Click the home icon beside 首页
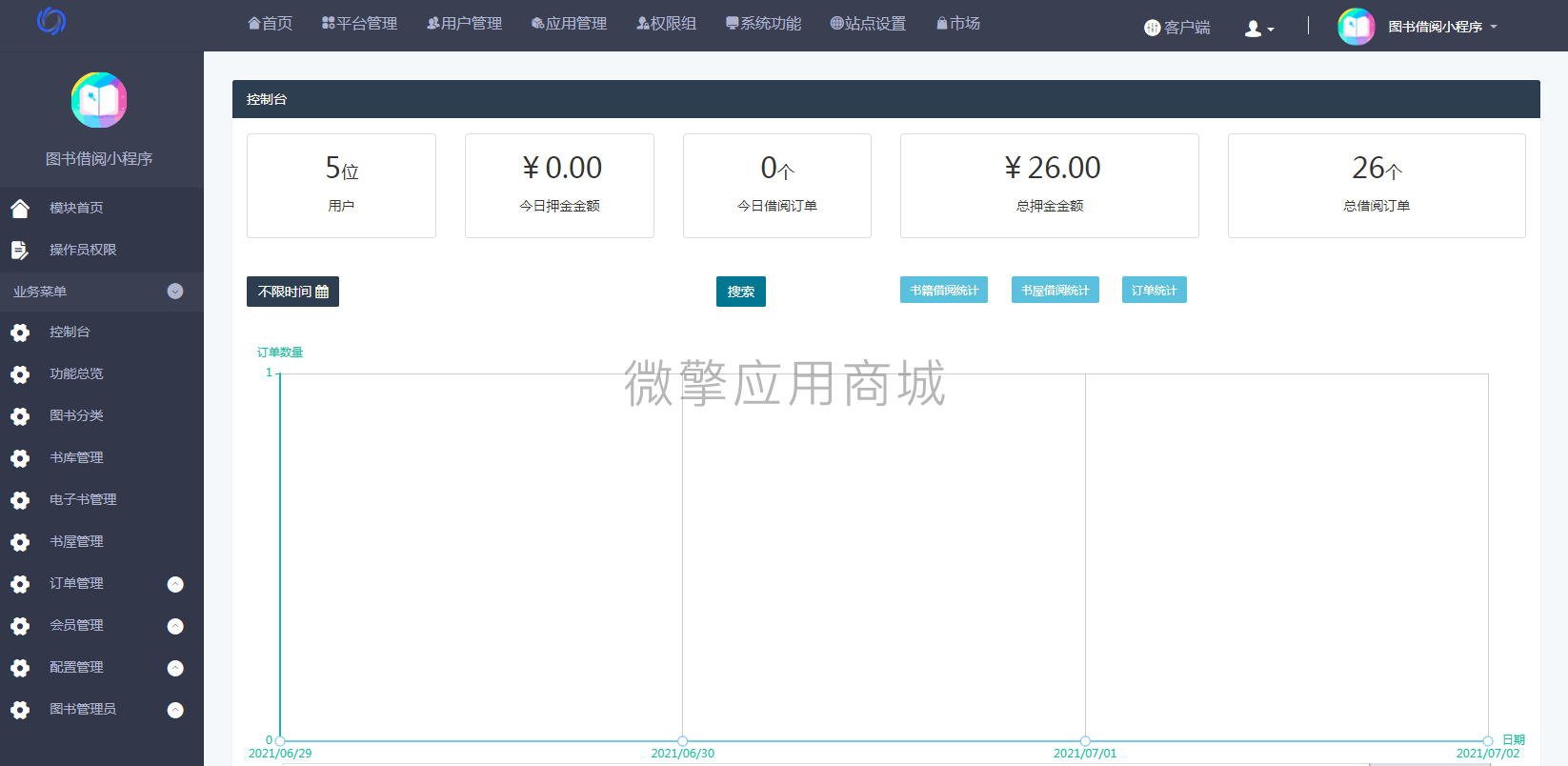 (x=254, y=23)
